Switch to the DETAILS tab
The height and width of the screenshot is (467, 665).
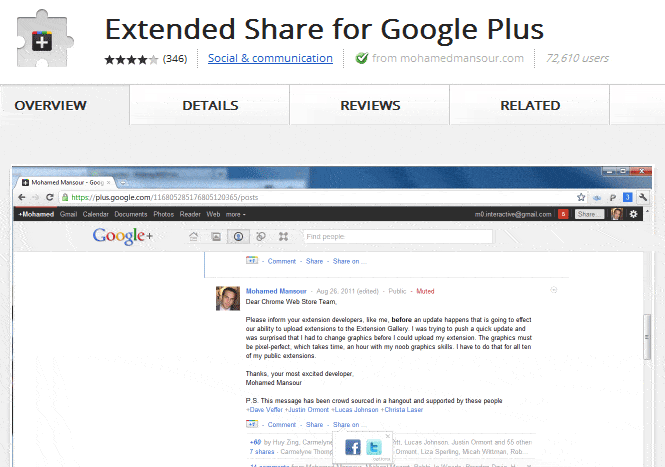pyautogui.click(x=210, y=105)
